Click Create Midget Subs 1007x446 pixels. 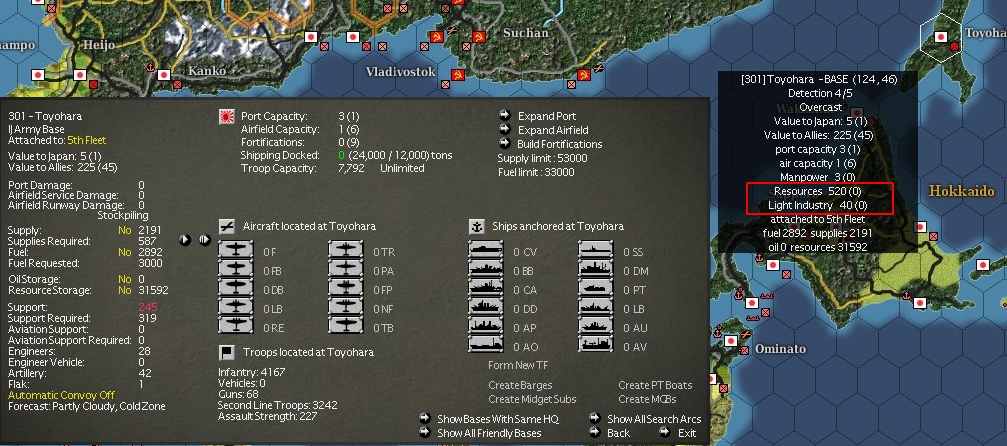(x=532, y=399)
